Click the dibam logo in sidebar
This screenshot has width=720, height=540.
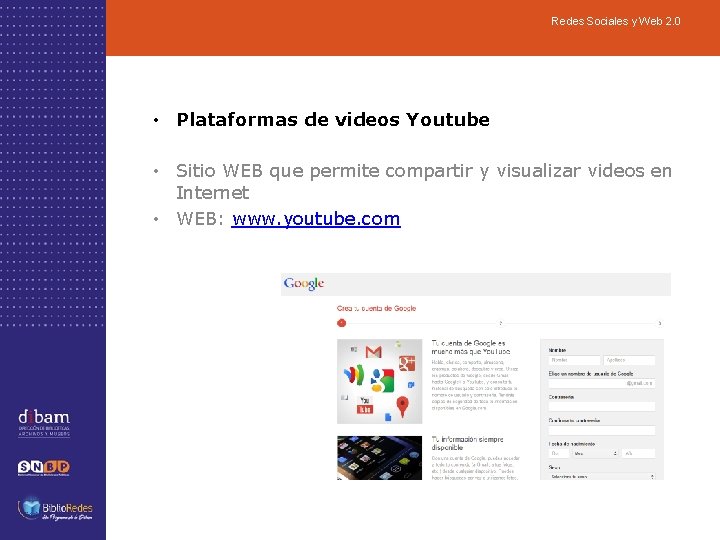coord(44,423)
